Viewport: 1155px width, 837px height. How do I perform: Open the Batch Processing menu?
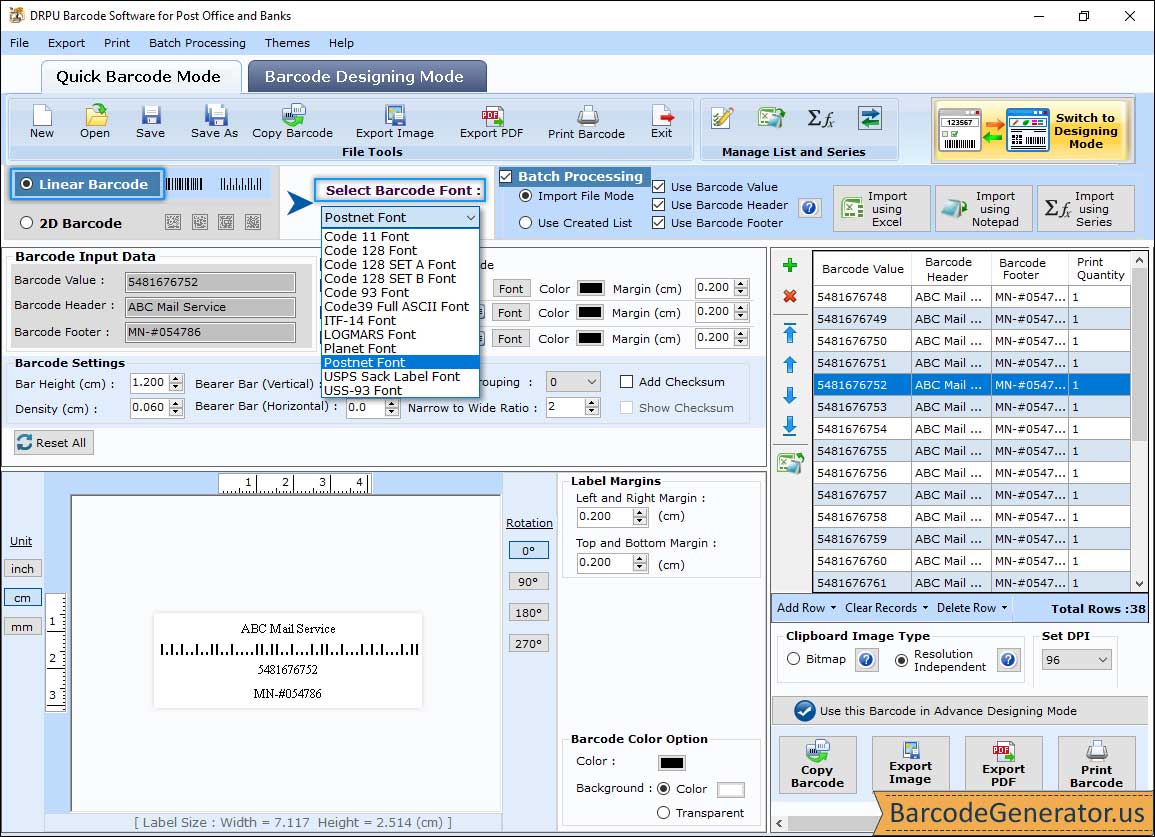click(197, 43)
